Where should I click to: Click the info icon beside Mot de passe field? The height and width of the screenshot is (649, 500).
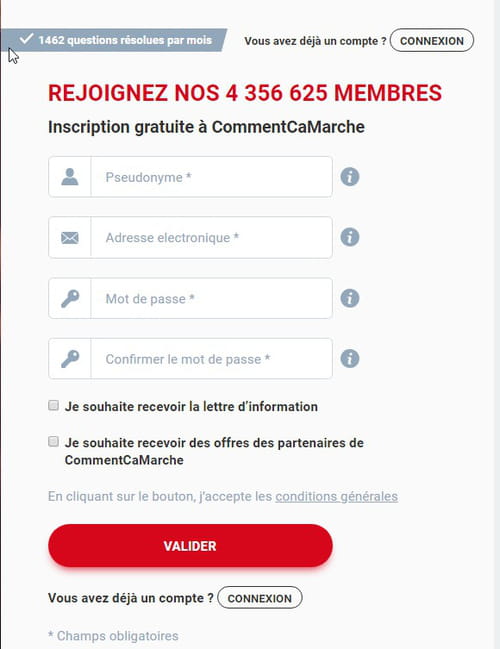(350, 298)
